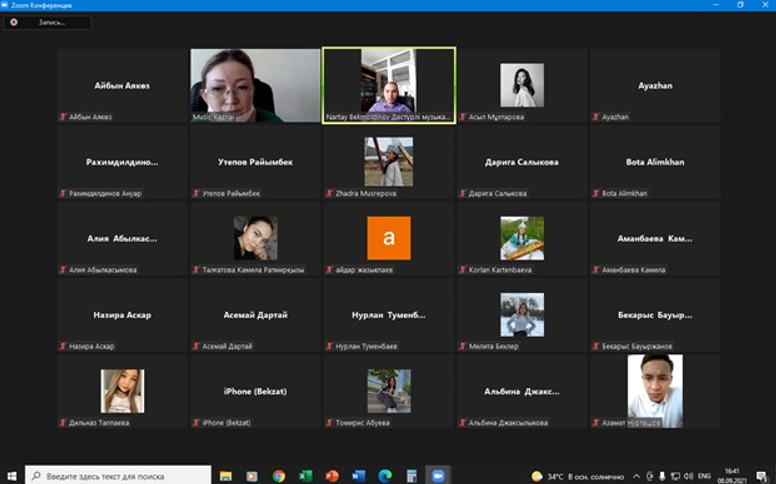Screen dimensions: 776x484
Task: Click Асыл Мұхтарова's black-and-white profile photo
Action: coord(522,85)
